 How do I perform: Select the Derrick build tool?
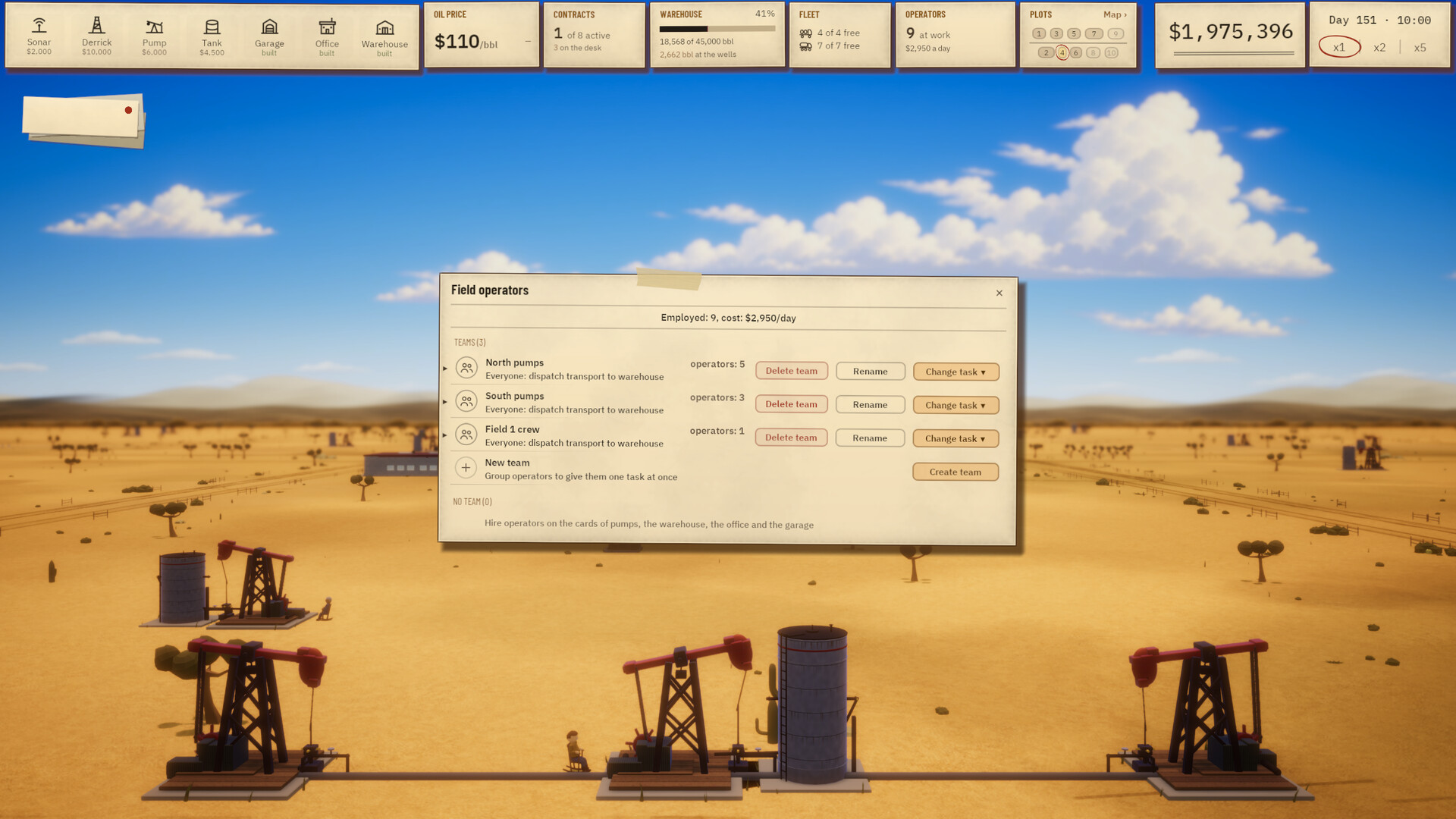pyautogui.click(x=96, y=36)
